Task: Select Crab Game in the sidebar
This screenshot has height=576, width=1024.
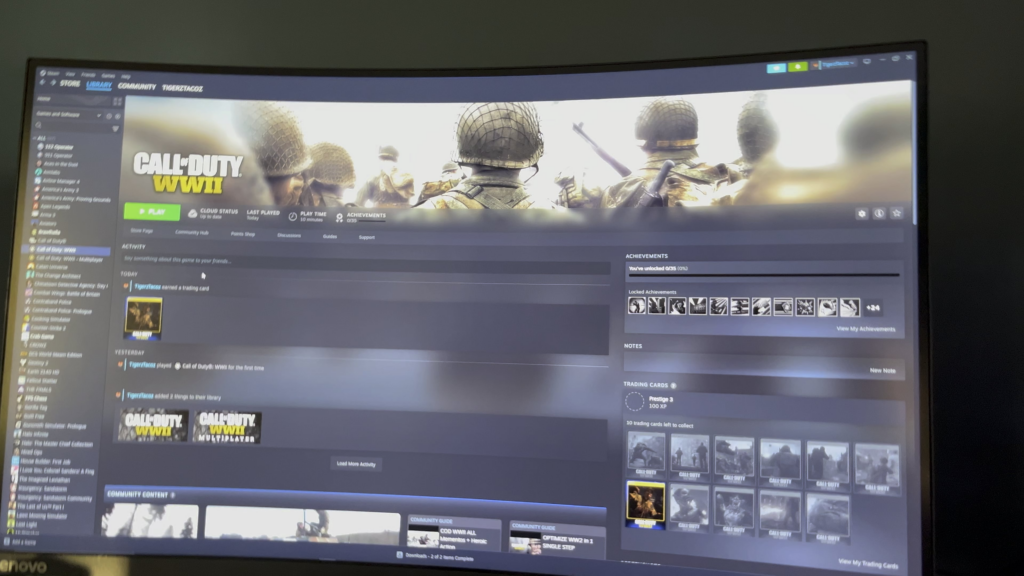Action: tap(44, 337)
